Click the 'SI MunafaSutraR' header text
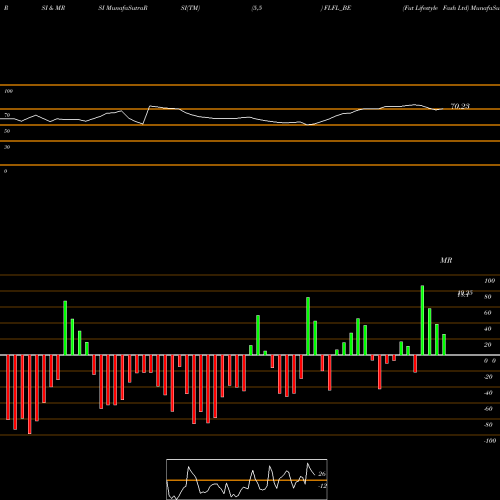This screenshot has width=500, height=500. point(123,8)
